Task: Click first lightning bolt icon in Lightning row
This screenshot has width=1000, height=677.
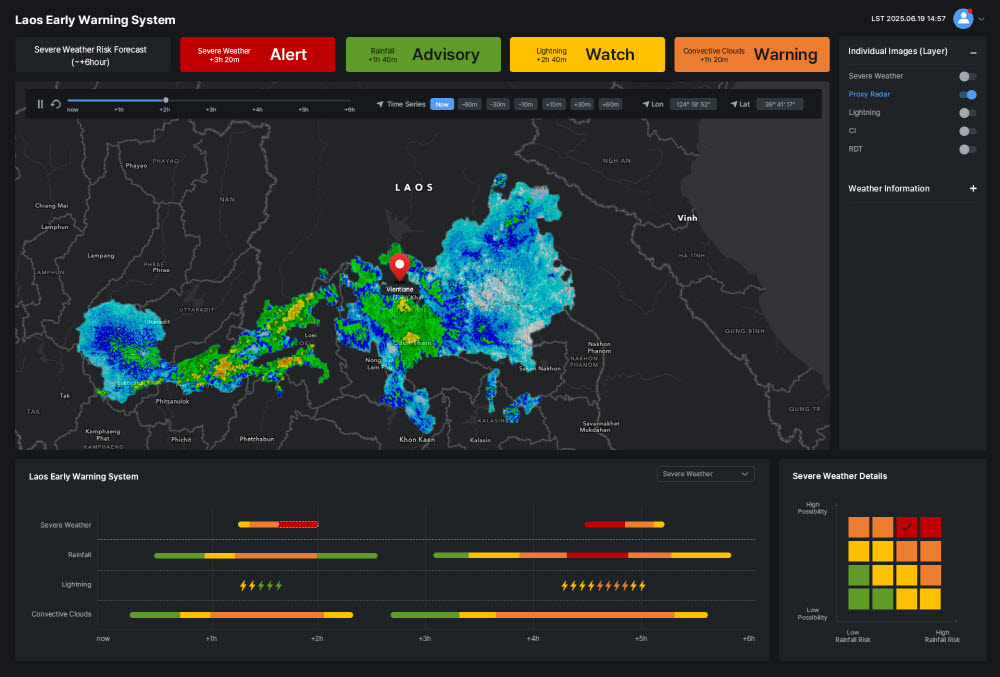Action: [243, 585]
